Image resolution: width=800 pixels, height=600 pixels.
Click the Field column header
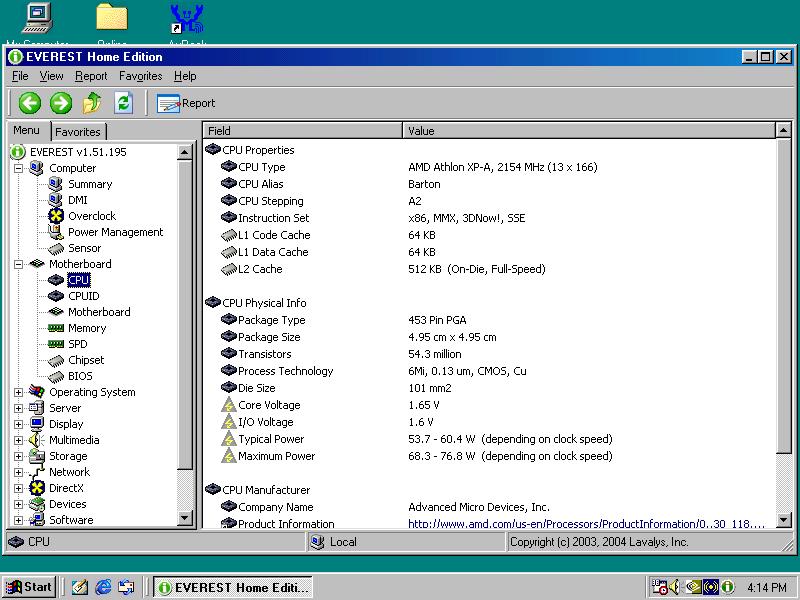point(303,131)
